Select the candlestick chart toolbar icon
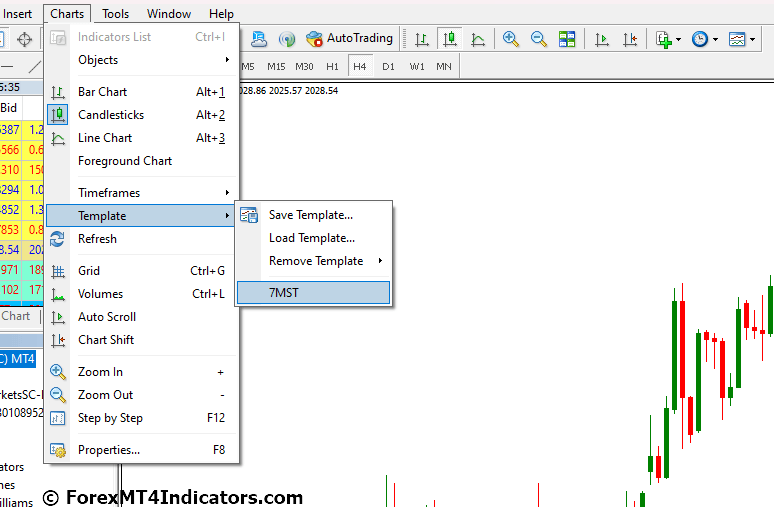 tap(450, 39)
